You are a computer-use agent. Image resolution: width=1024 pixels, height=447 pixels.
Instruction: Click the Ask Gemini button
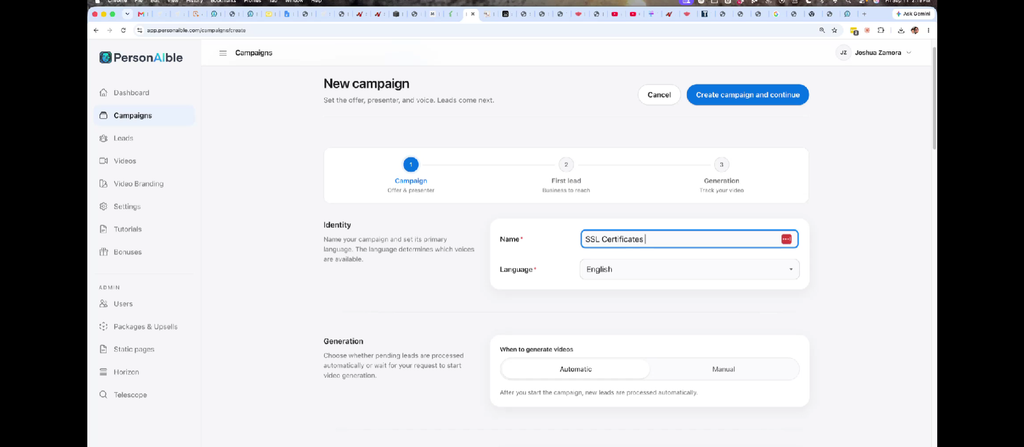point(913,14)
